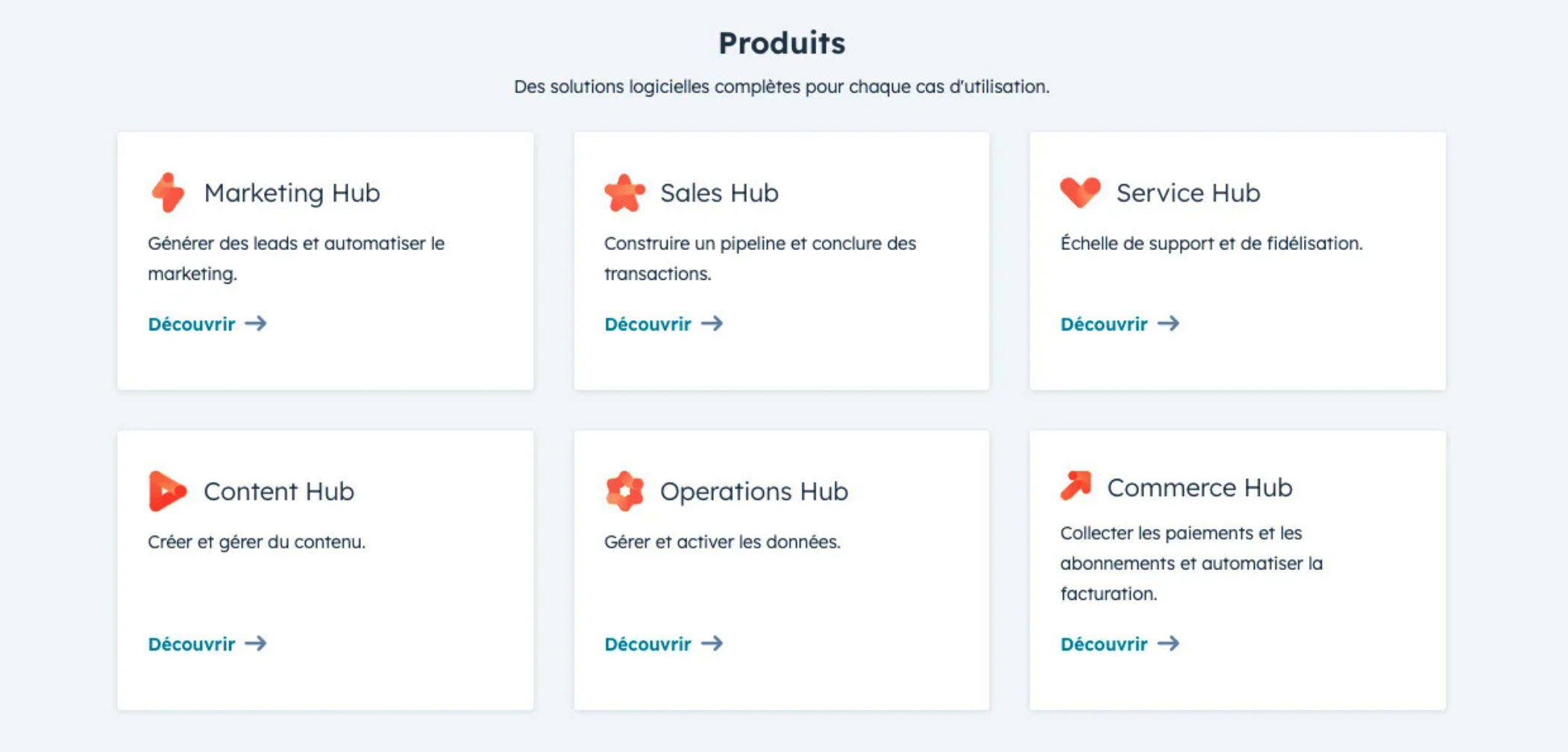Click the arrow beside Service Hub Découvrir

pos(1168,323)
